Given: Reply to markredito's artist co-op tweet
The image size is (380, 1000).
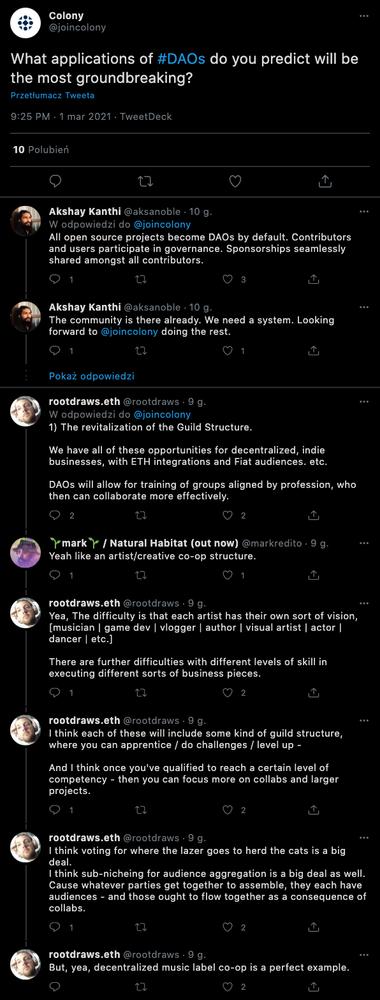Looking at the screenshot, I should [x=55, y=575].
